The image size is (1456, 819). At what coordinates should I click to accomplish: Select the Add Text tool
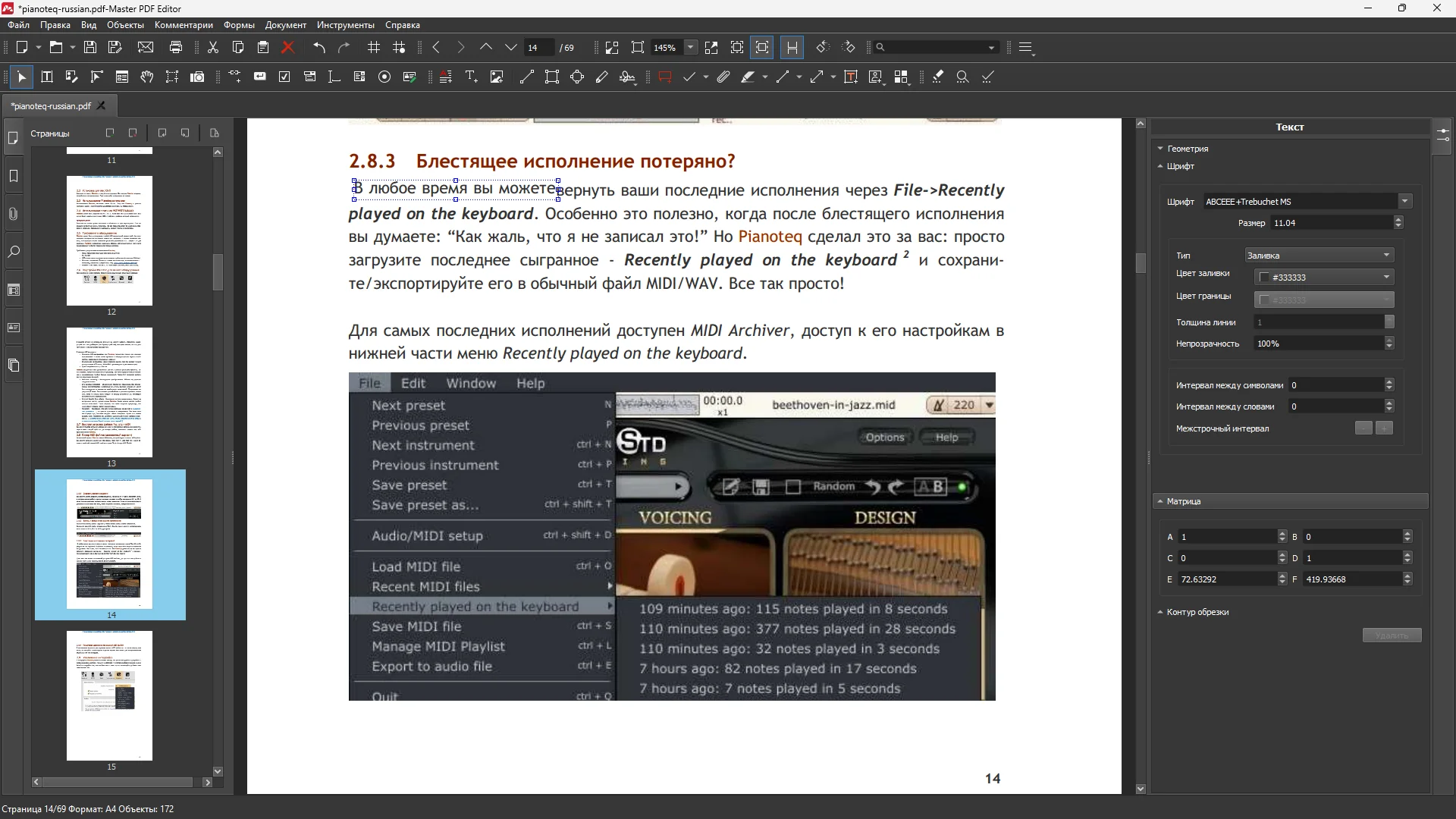coord(471,77)
